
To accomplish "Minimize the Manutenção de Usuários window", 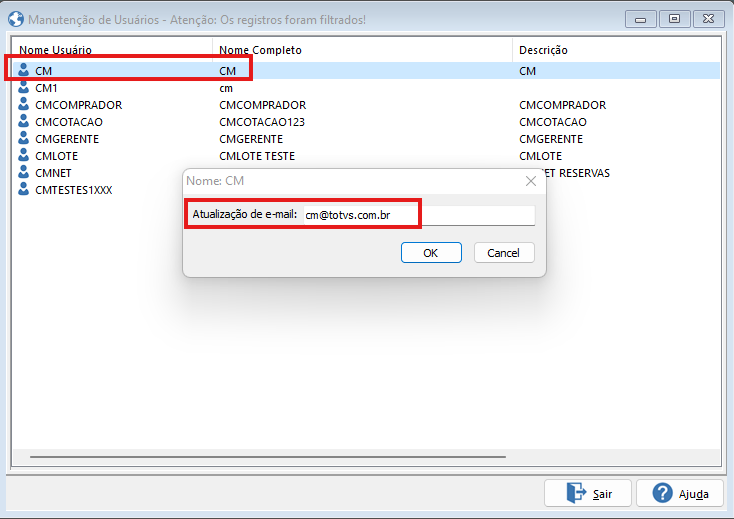I will pyautogui.click(x=640, y=19).
